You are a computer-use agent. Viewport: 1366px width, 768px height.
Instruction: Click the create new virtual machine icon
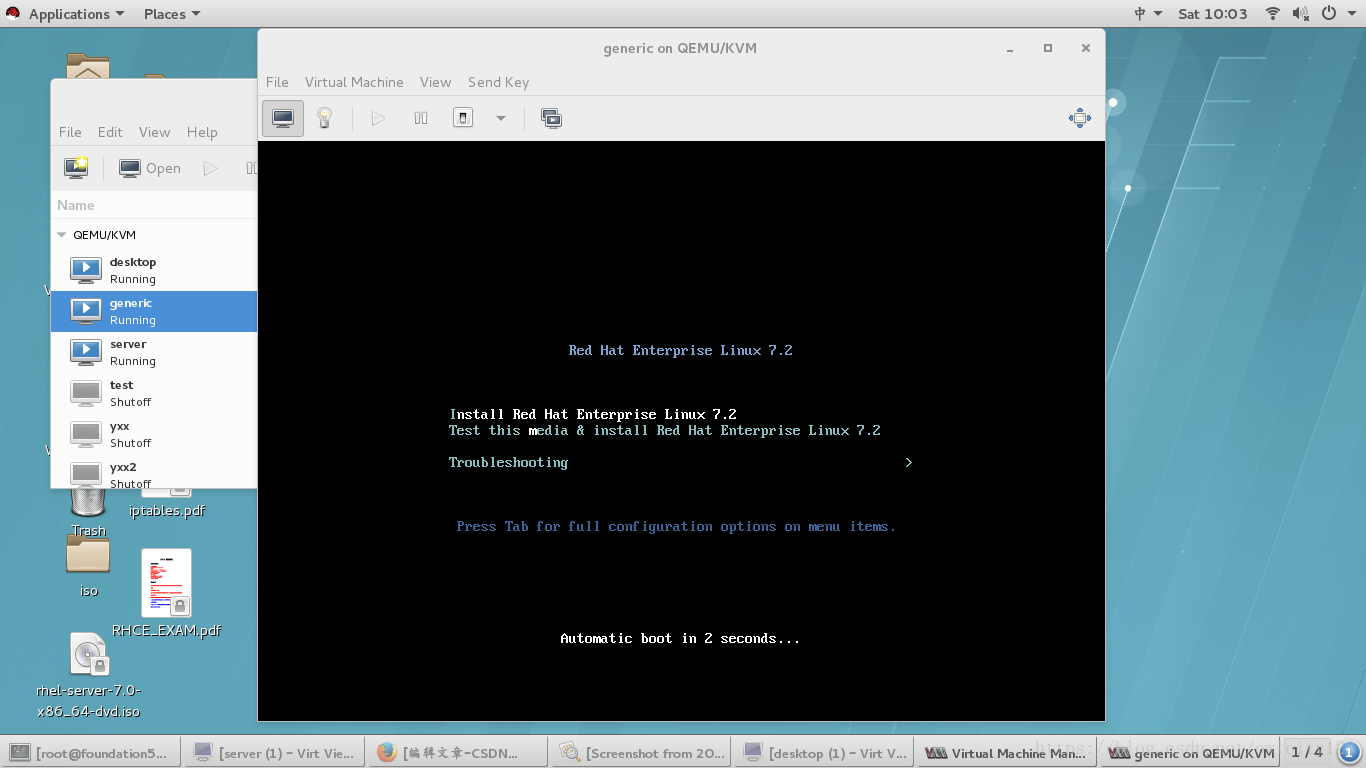[76, 168]
